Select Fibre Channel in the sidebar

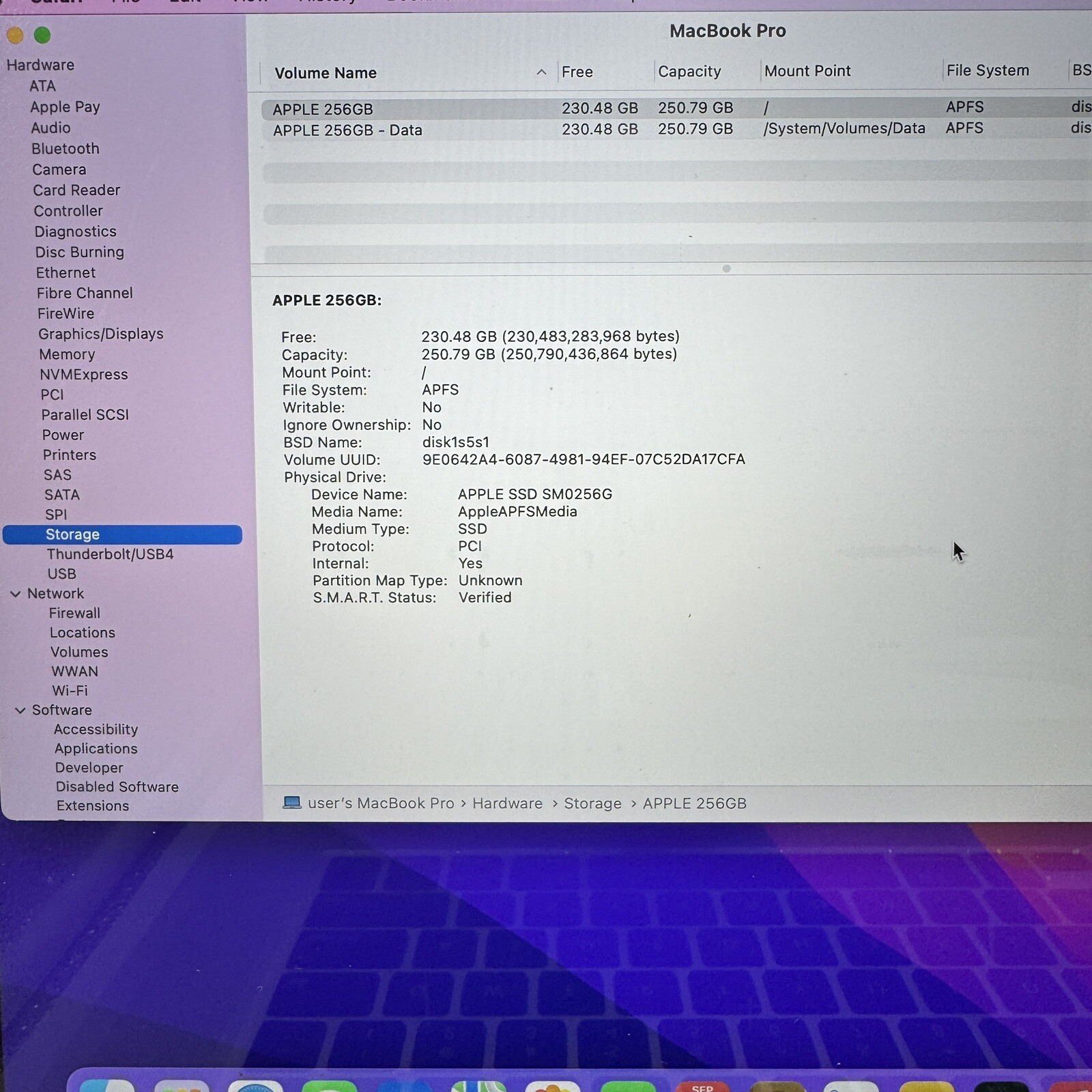point(85,293)
